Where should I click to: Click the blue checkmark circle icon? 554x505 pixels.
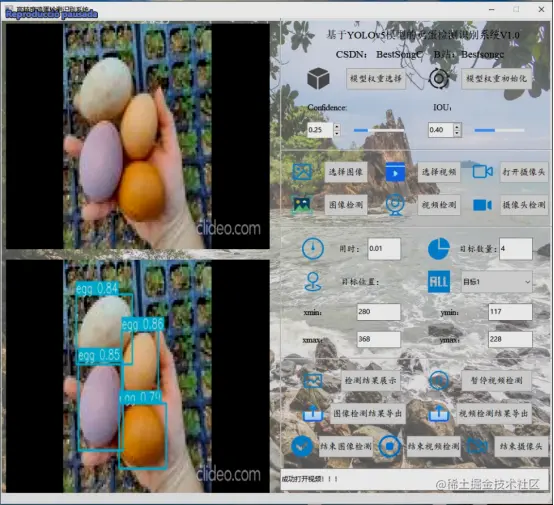point(302,446)
